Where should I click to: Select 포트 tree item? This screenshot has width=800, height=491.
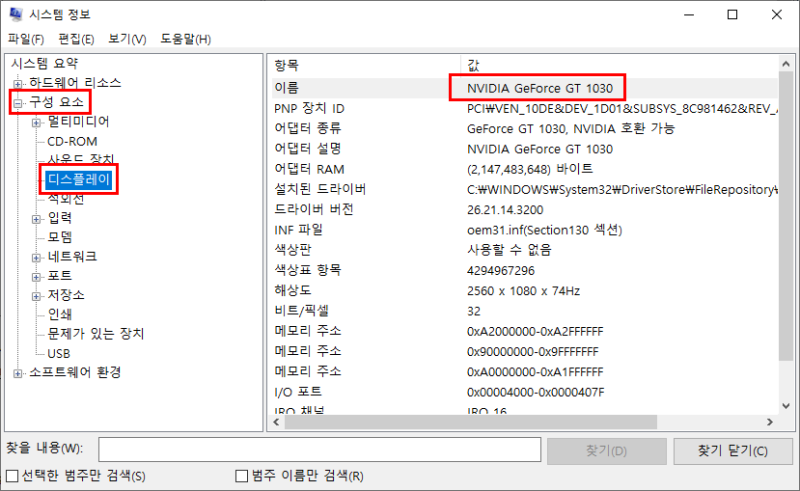(60, 276)
